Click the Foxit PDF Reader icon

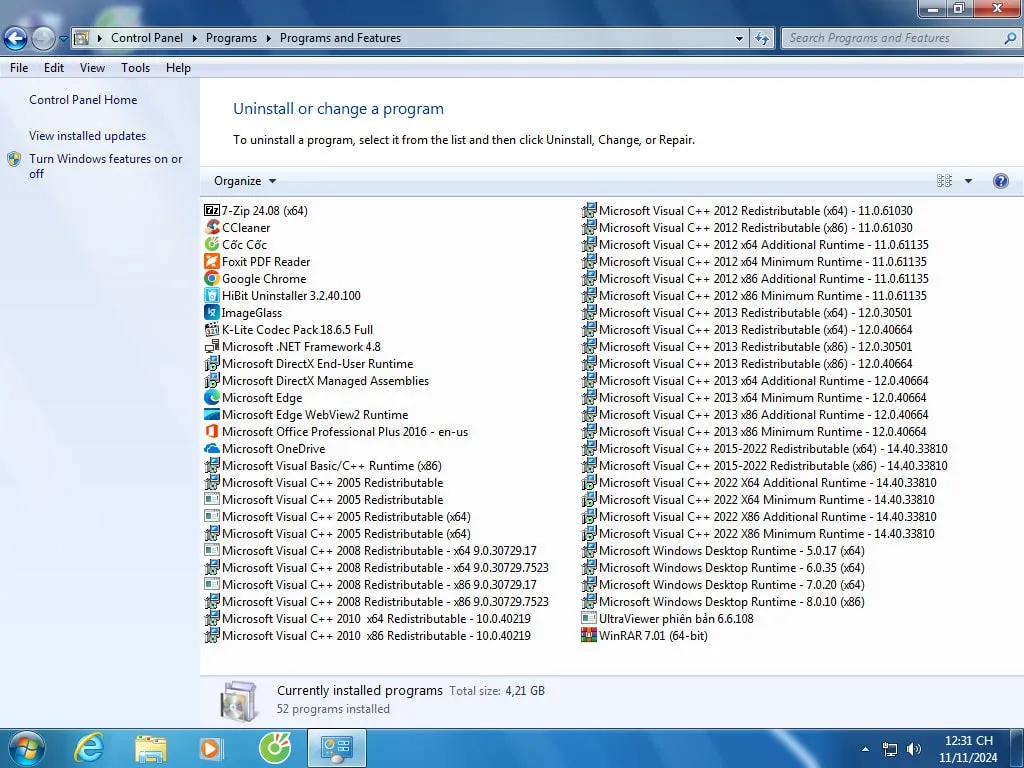212,262
